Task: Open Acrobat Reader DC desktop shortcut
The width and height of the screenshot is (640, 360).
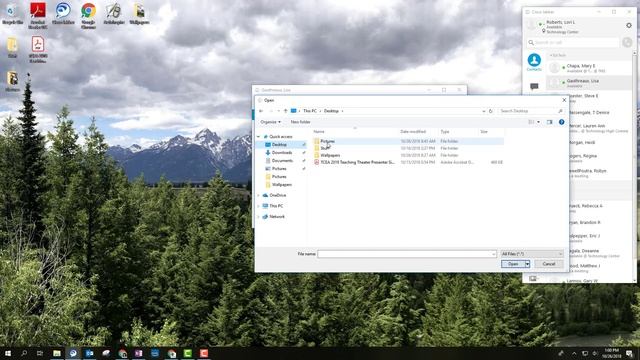Action: coord(38,15)
